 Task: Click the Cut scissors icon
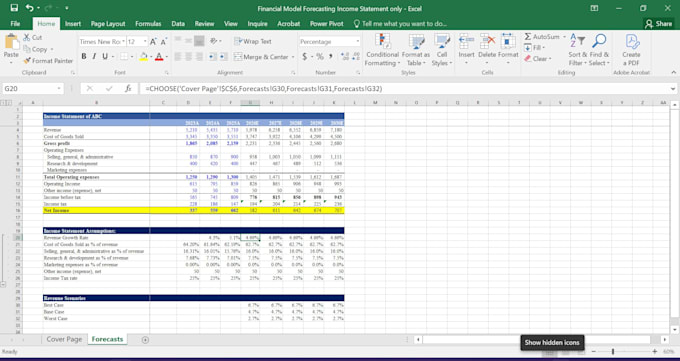[x=27, y=37]
